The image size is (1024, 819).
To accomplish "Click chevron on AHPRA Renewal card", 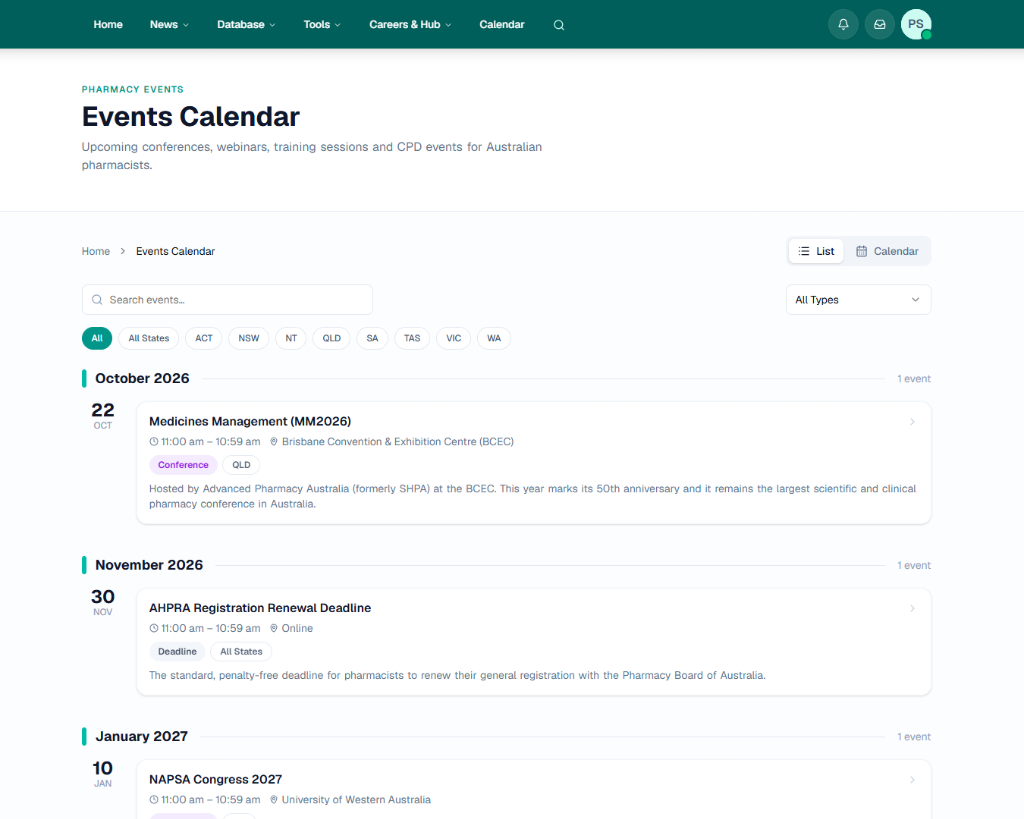I will [912, 609].
